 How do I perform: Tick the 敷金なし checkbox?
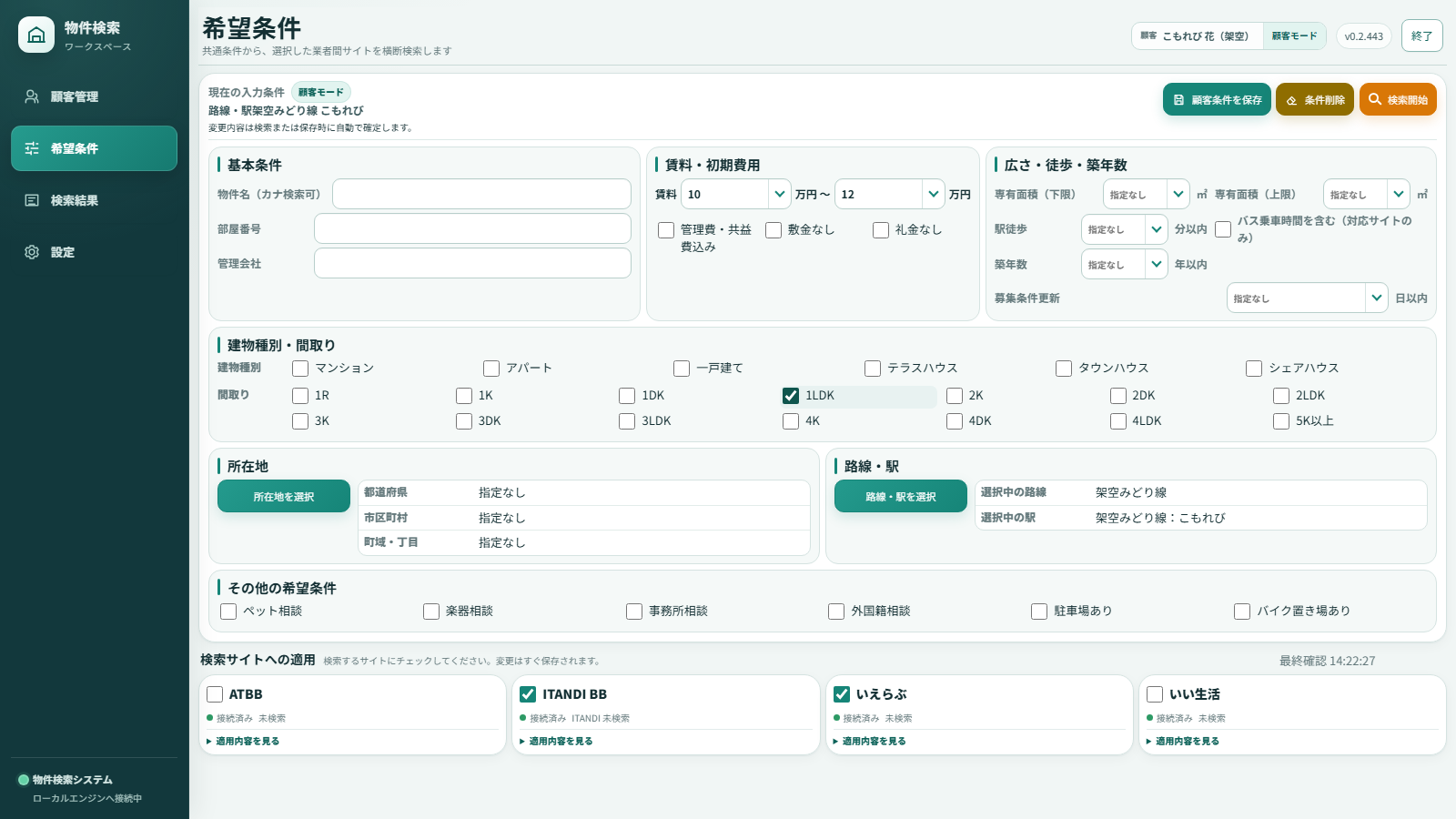[x=773, y=230]
